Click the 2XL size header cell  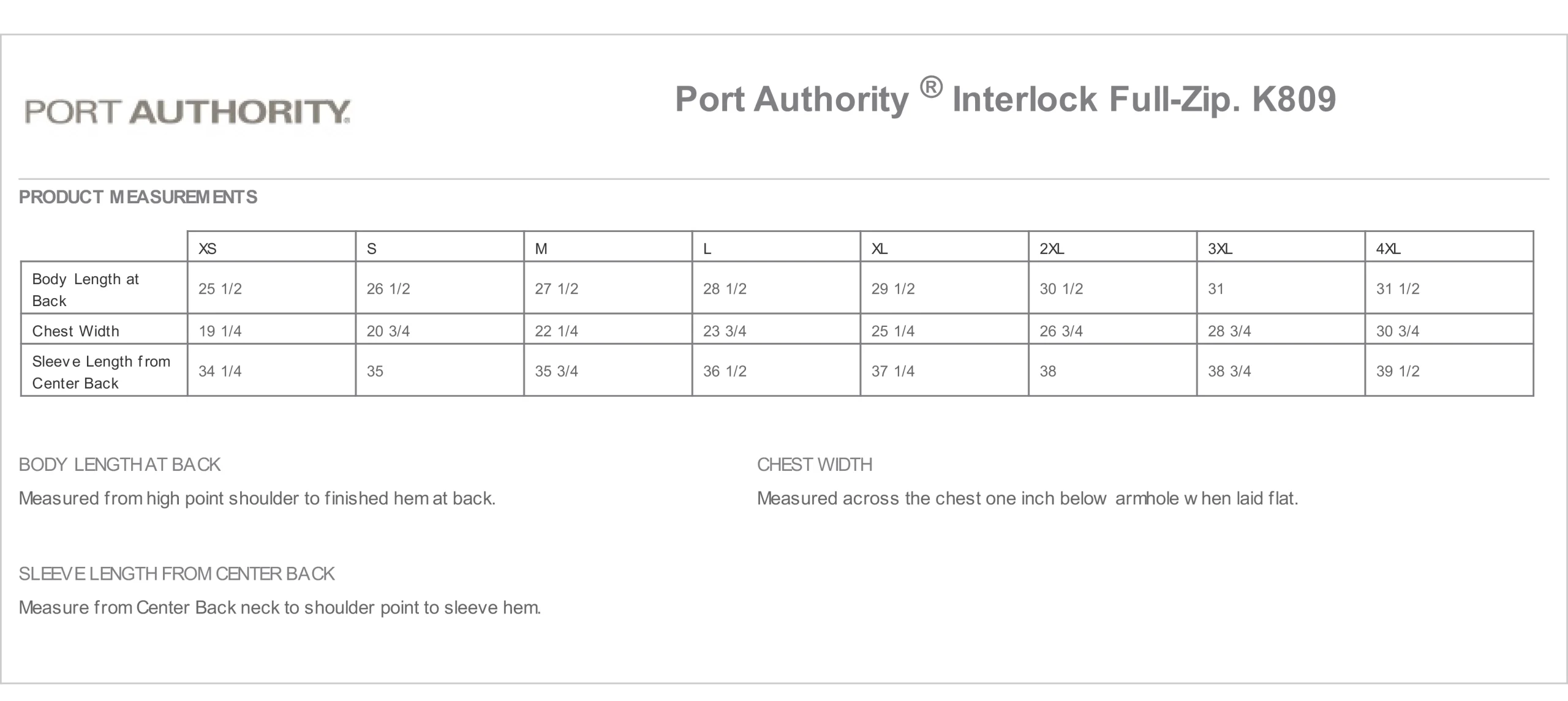[1113, 247]
